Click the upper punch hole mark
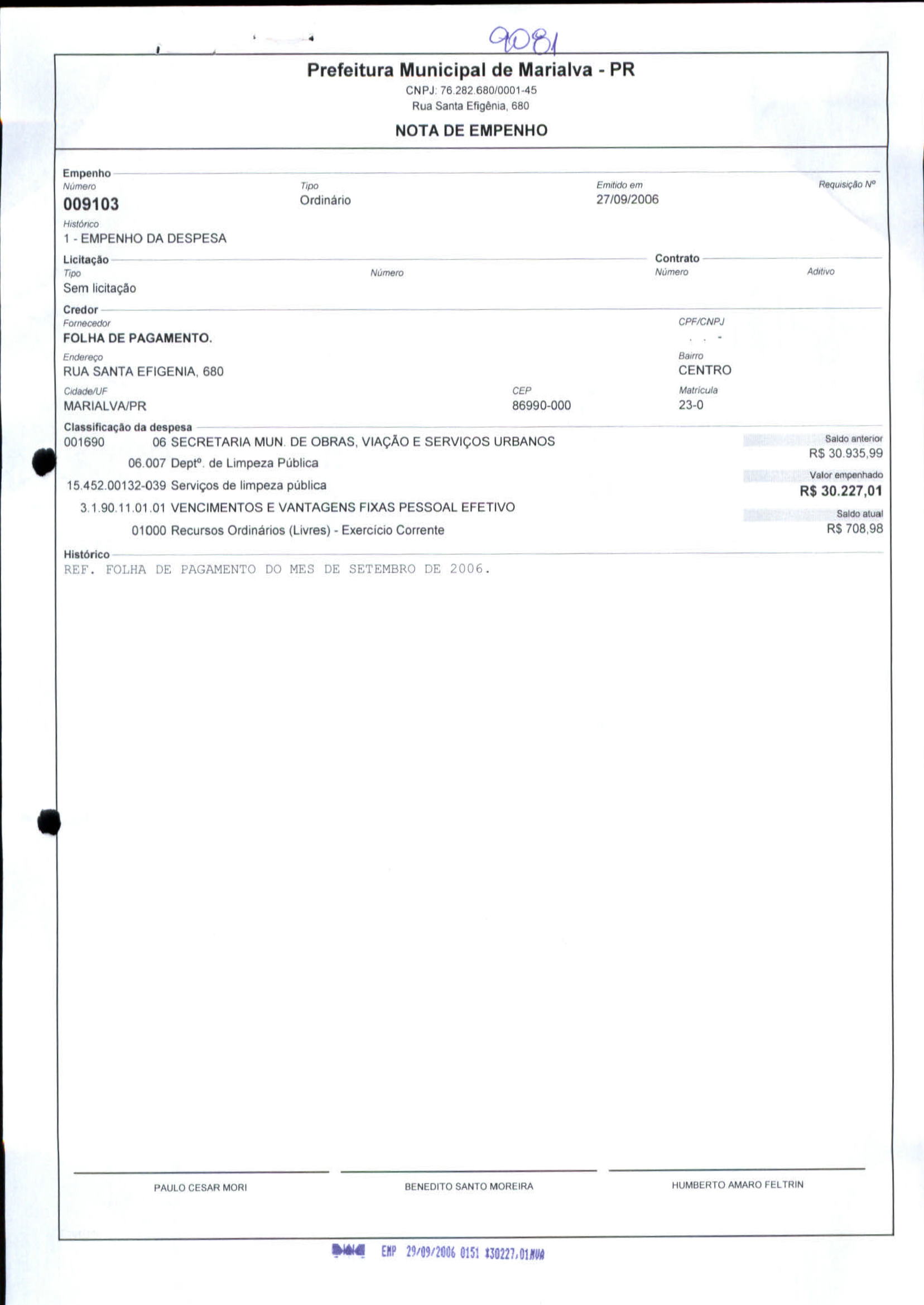924x1305 pixels. click(x=45, y=462)
